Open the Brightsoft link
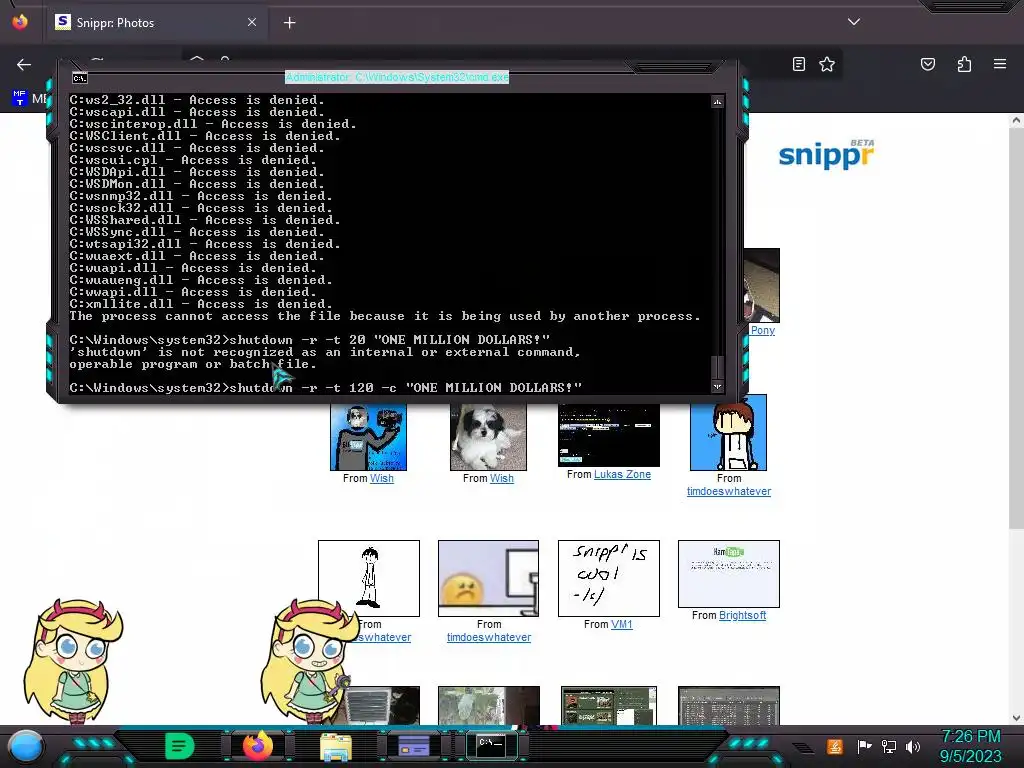Viewport: 1024px width, 768px height. tap(743, 615)
